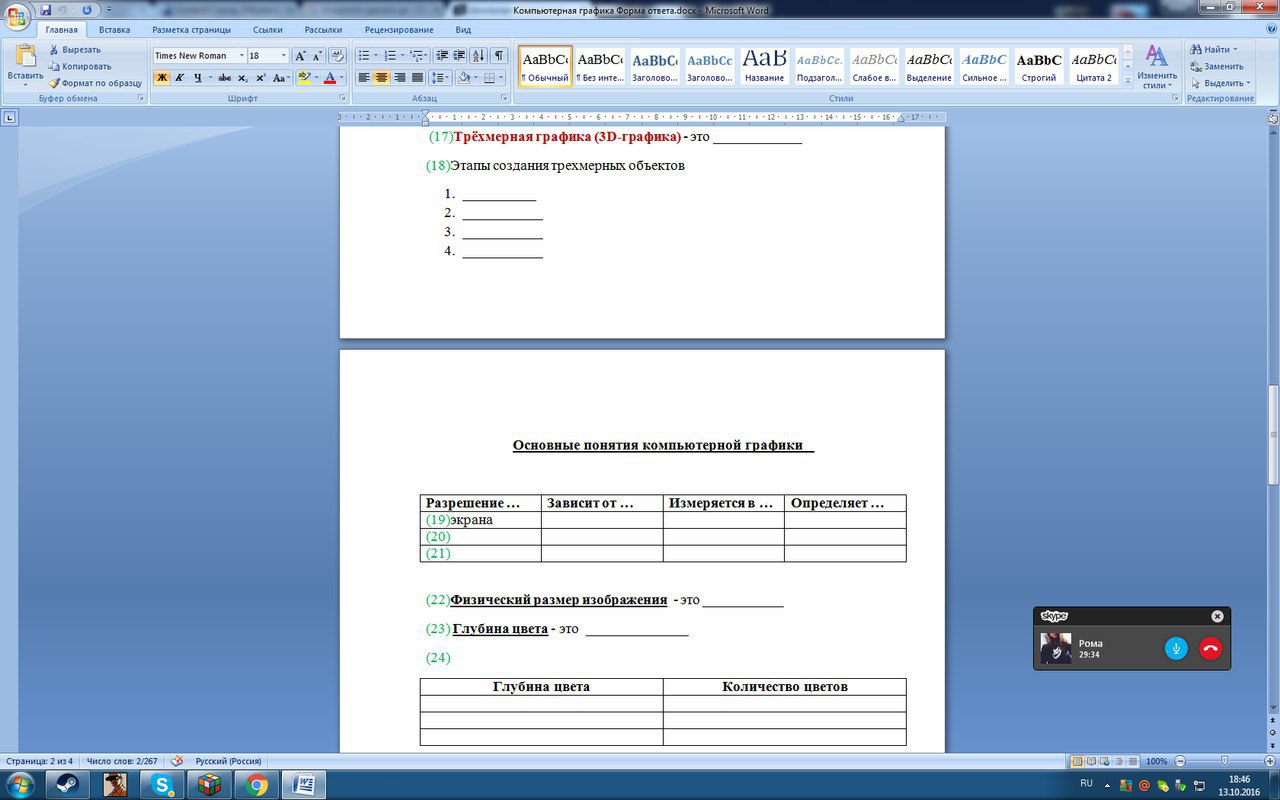
Task: Open the line spacing dropdown
Action: tap(441, 78)
